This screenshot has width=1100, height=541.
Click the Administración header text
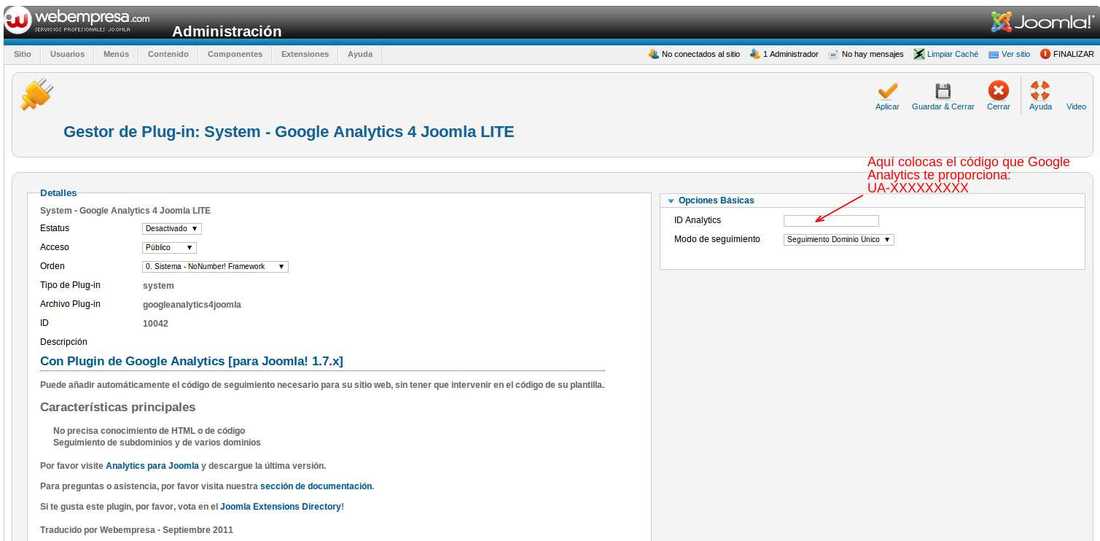(227, 32)
